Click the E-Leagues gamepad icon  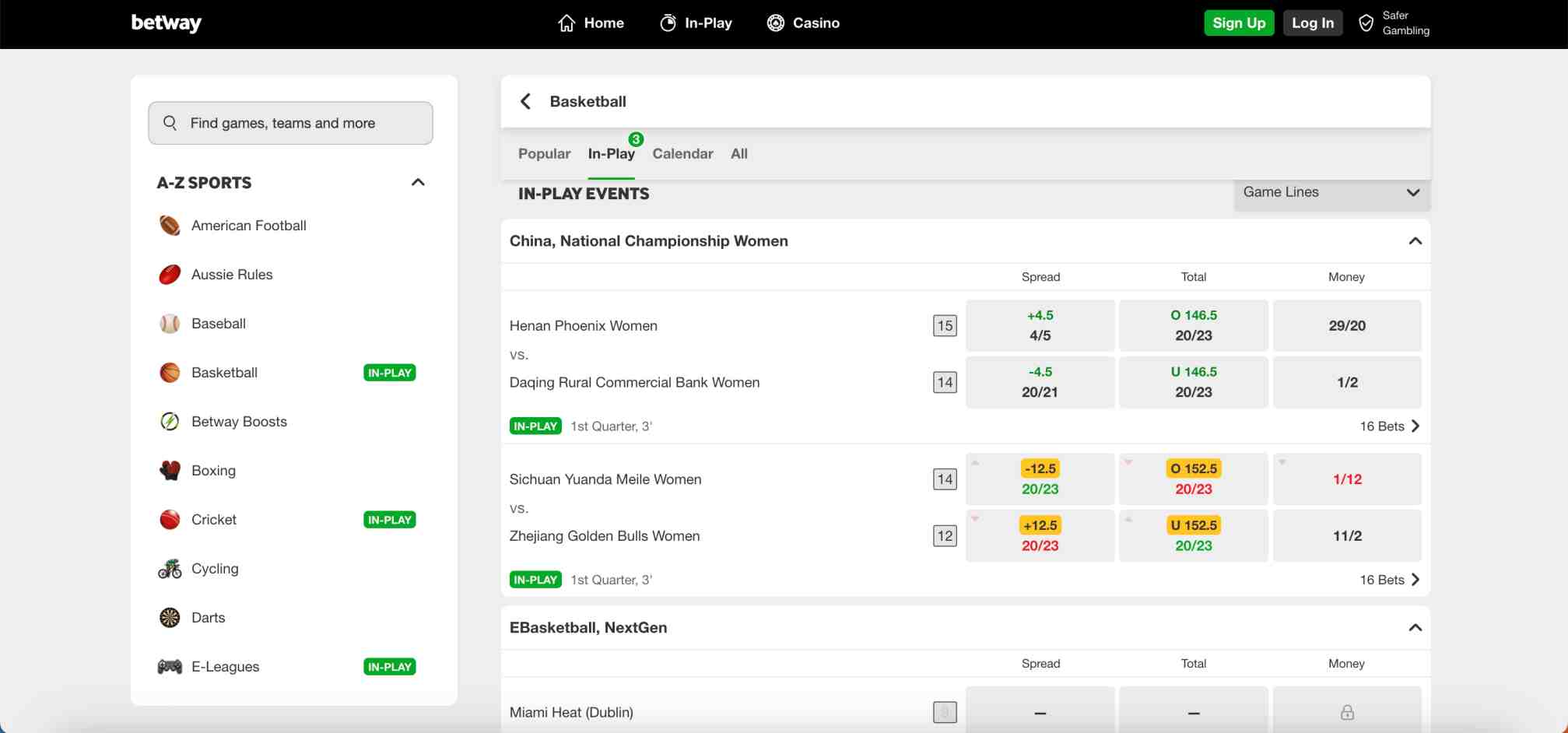170,667
